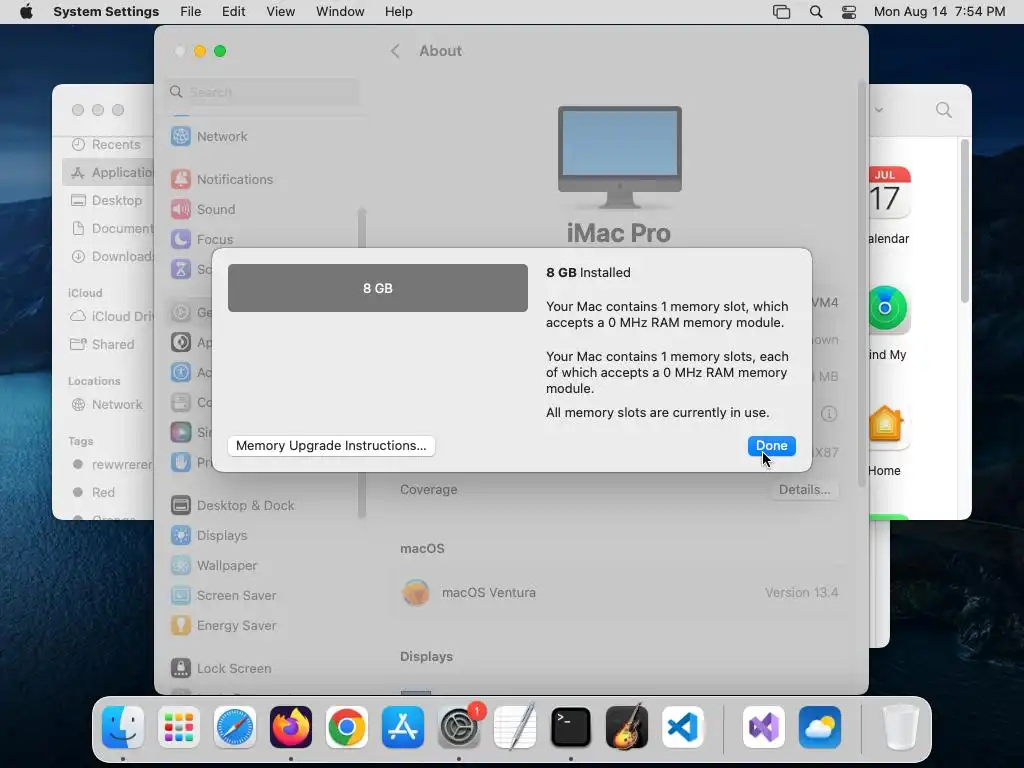Click Finder window search magnifier
The image size is (1024, 768).
[x=943, y=110]
